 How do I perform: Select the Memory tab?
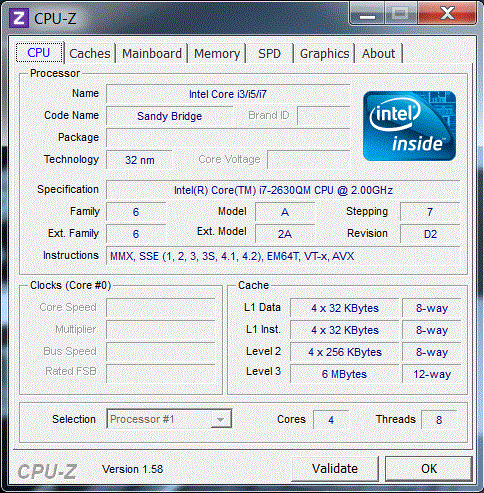(x=217, y=53)
